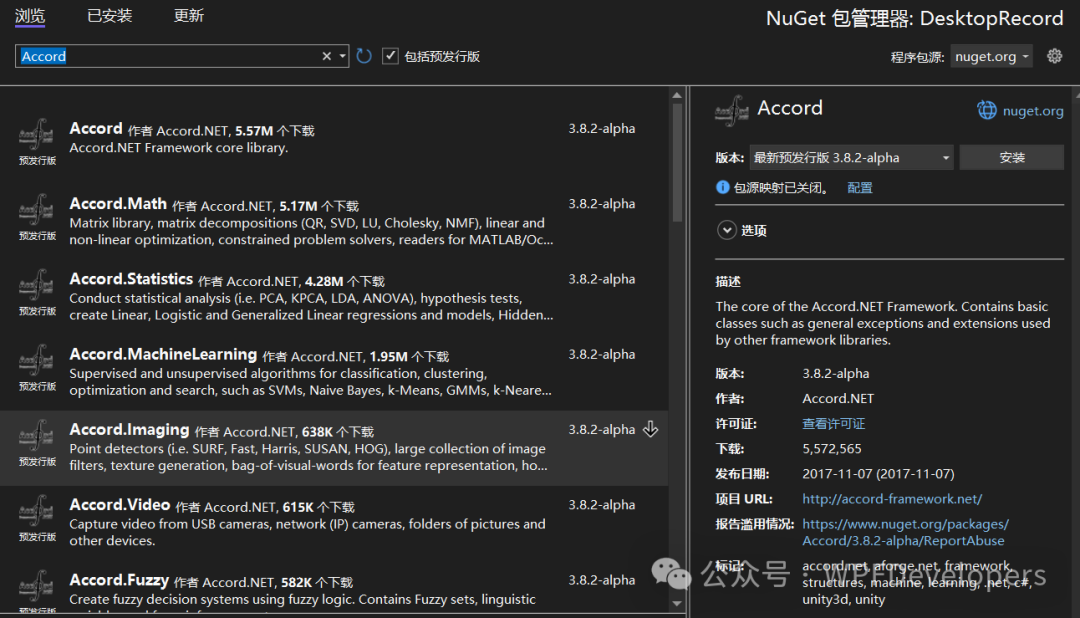Select the Accord.Video package title

tap(120, 505)
